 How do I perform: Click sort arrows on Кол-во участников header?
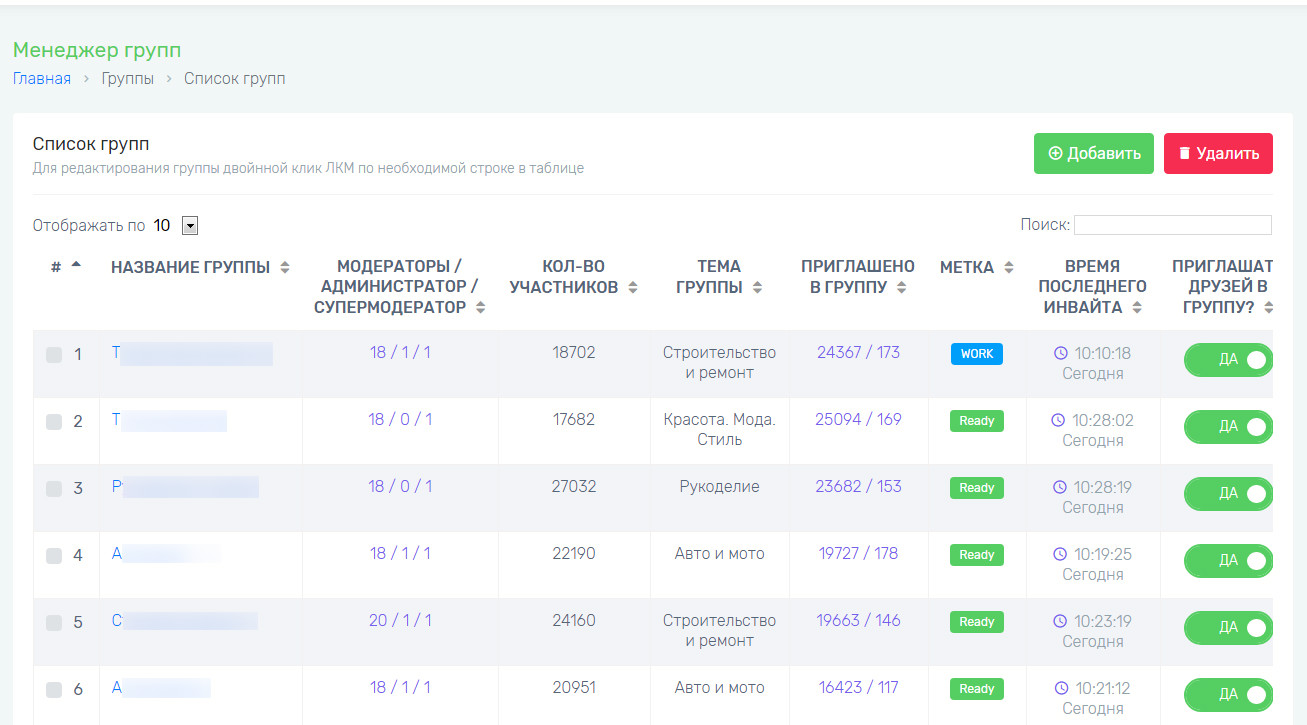pos(632,288)
